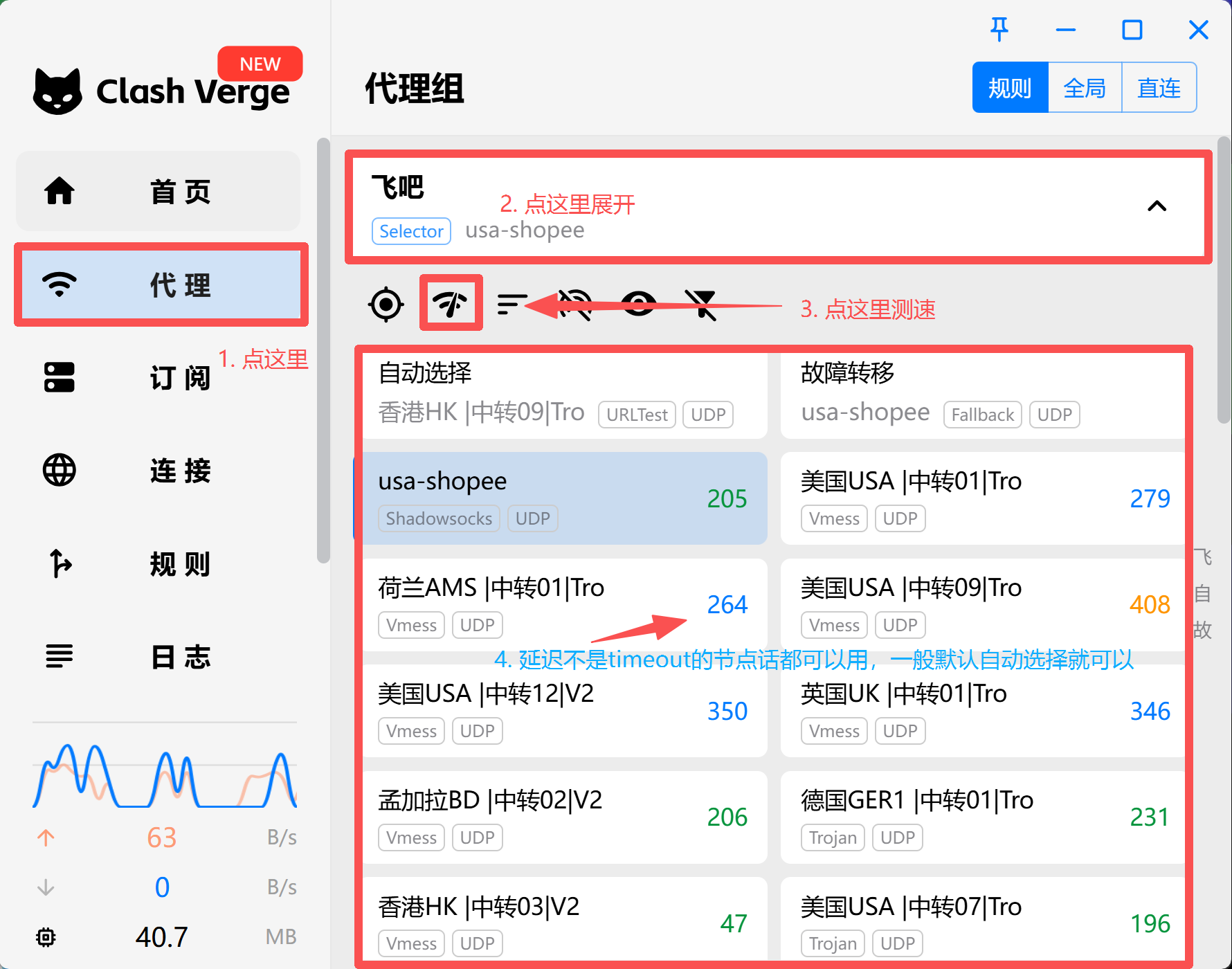
Task: Open 订阅 subscriptions page
Action: point(158,378)
